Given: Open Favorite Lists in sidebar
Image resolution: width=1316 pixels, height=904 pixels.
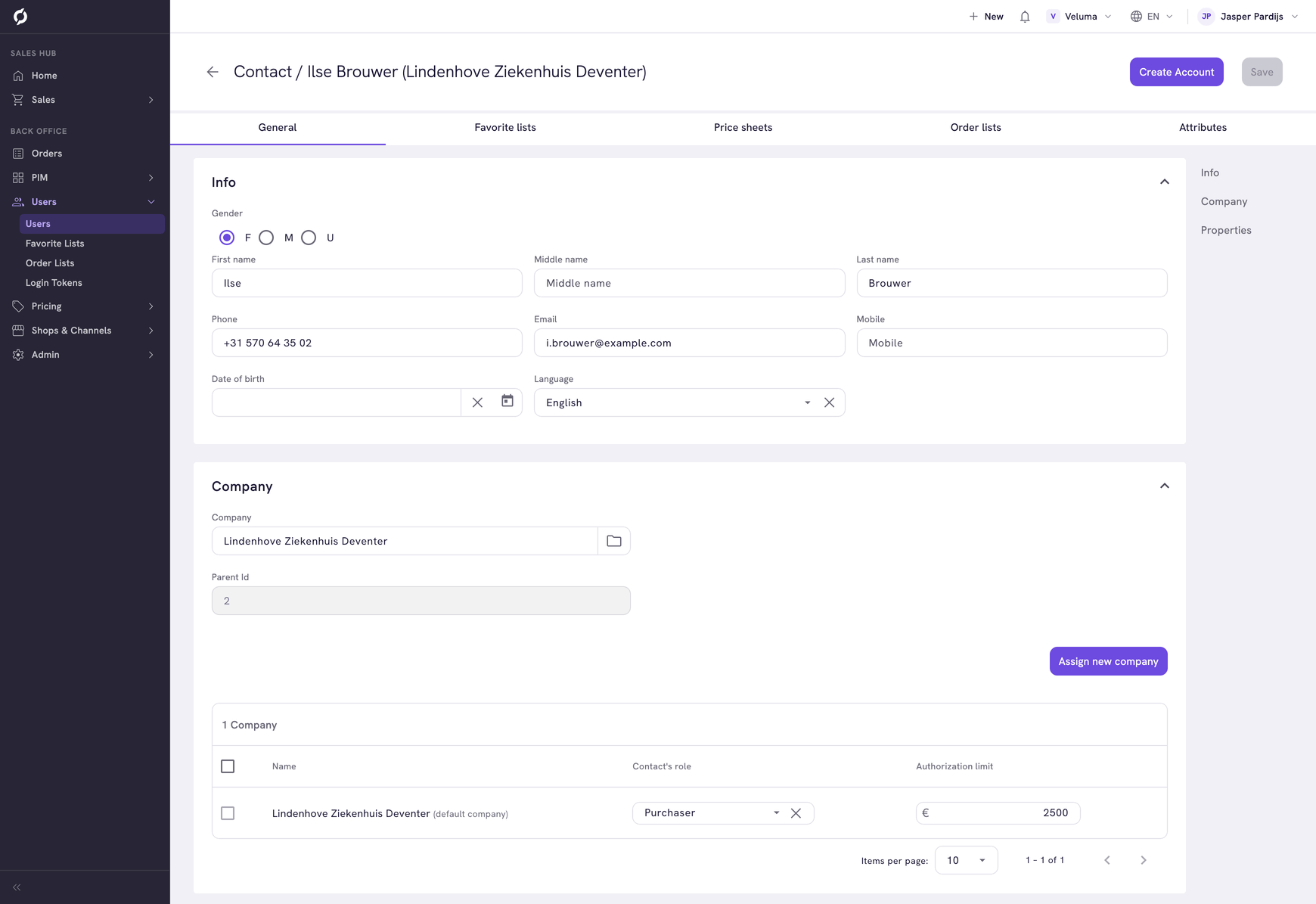Looking at the screenshot, I should [54, 244].
